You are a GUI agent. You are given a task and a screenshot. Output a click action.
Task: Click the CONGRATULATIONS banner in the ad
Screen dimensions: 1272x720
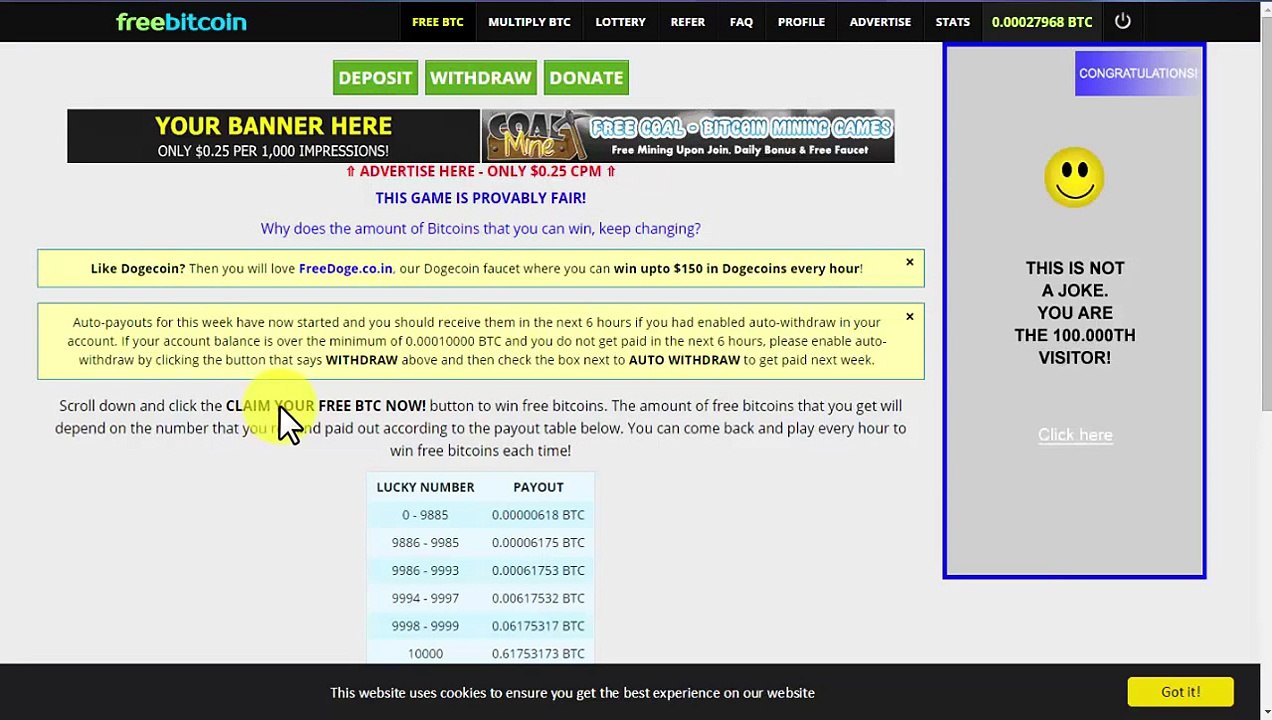click(1138, 73)
